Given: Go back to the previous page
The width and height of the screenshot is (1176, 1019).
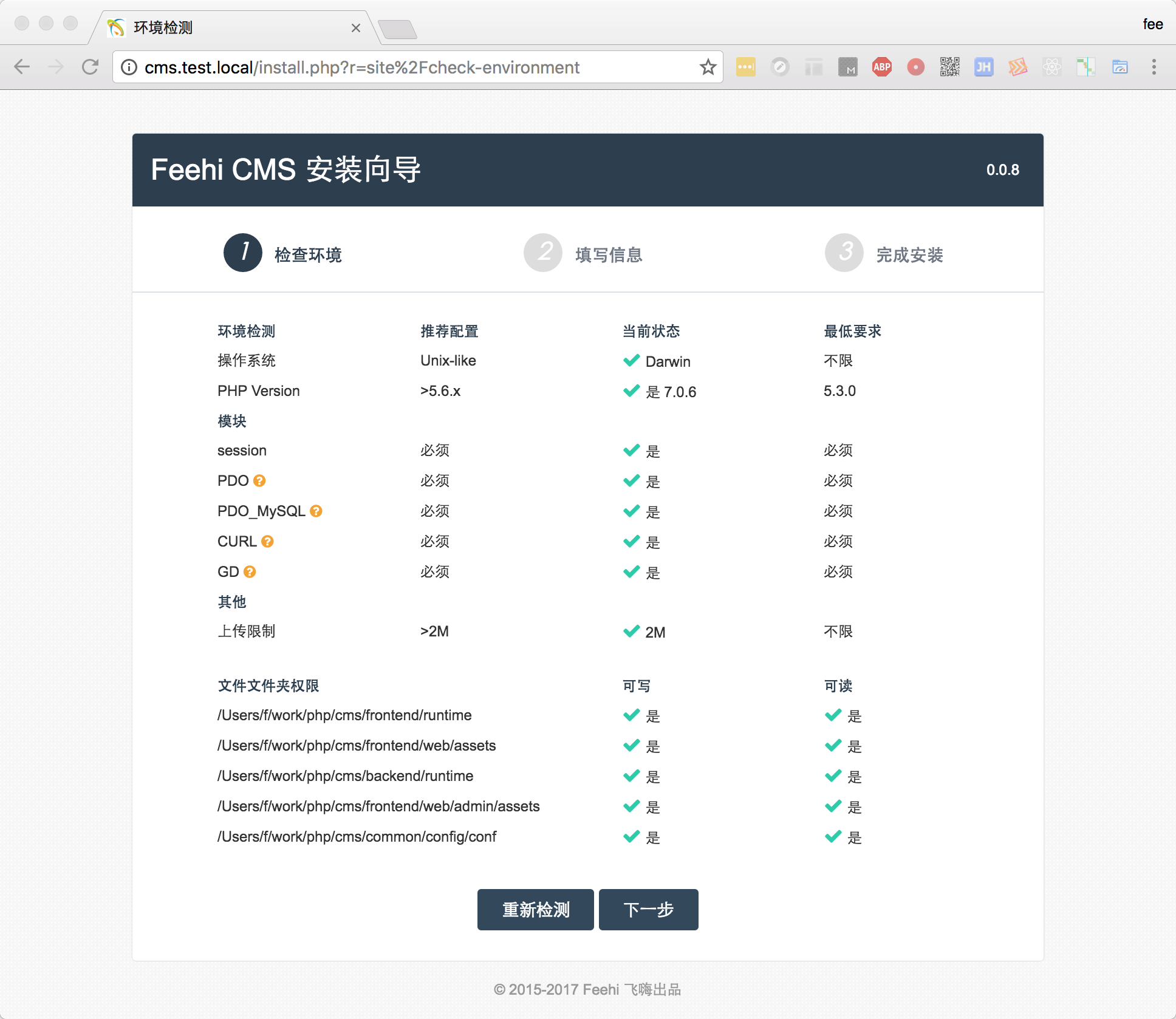Looking at the screenshot, I should pyautogui.click(x=22, y=67).
